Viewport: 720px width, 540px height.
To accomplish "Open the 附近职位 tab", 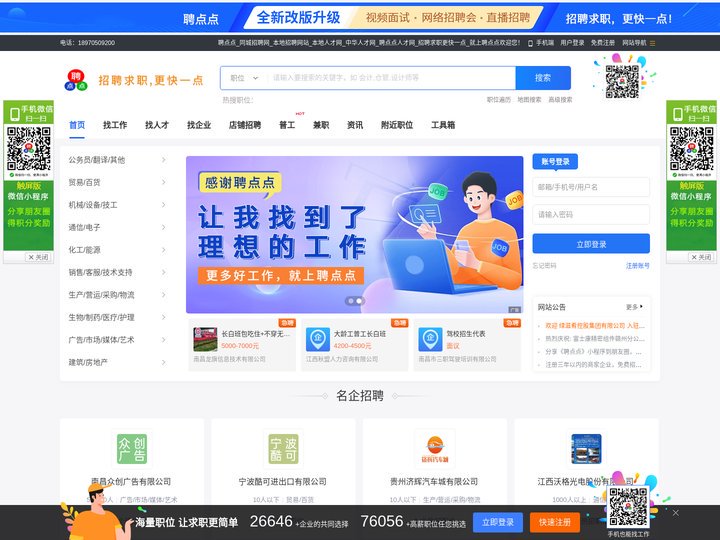I will click(x=397, y=125).
